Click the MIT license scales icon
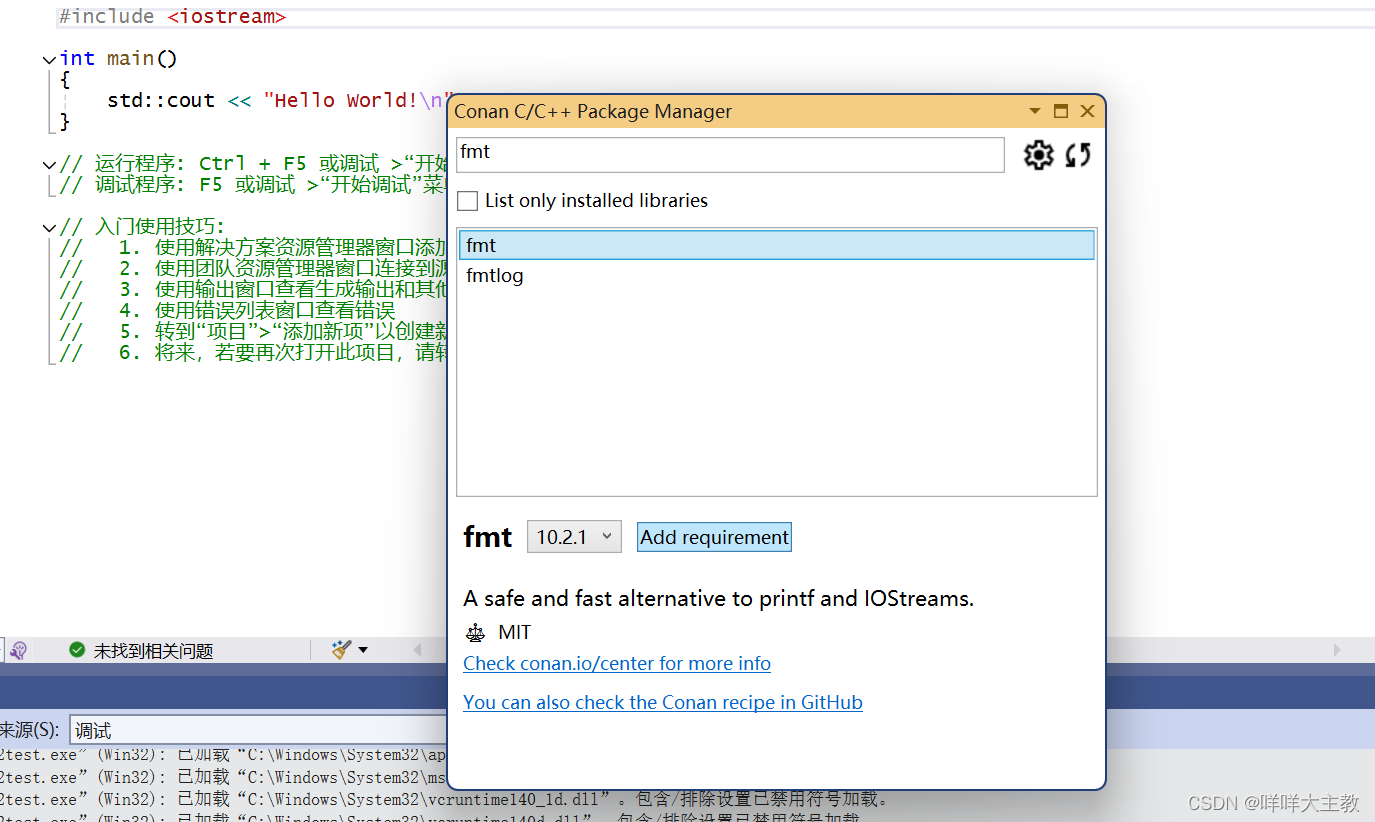The height and width of the screenshot is (822, 1375). pos(475,632)
